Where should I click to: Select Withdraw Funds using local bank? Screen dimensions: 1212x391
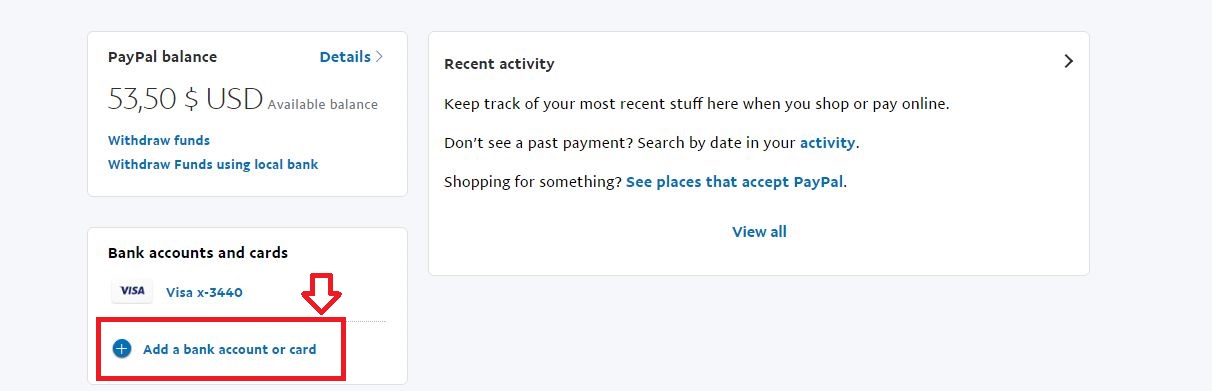coord(213,164)
